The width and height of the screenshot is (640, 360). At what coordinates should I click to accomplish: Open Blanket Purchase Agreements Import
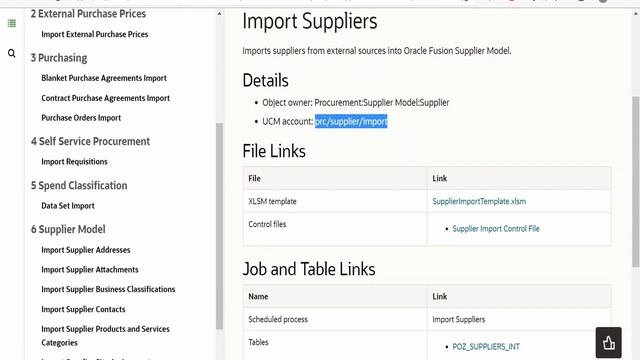pos(104,78)
